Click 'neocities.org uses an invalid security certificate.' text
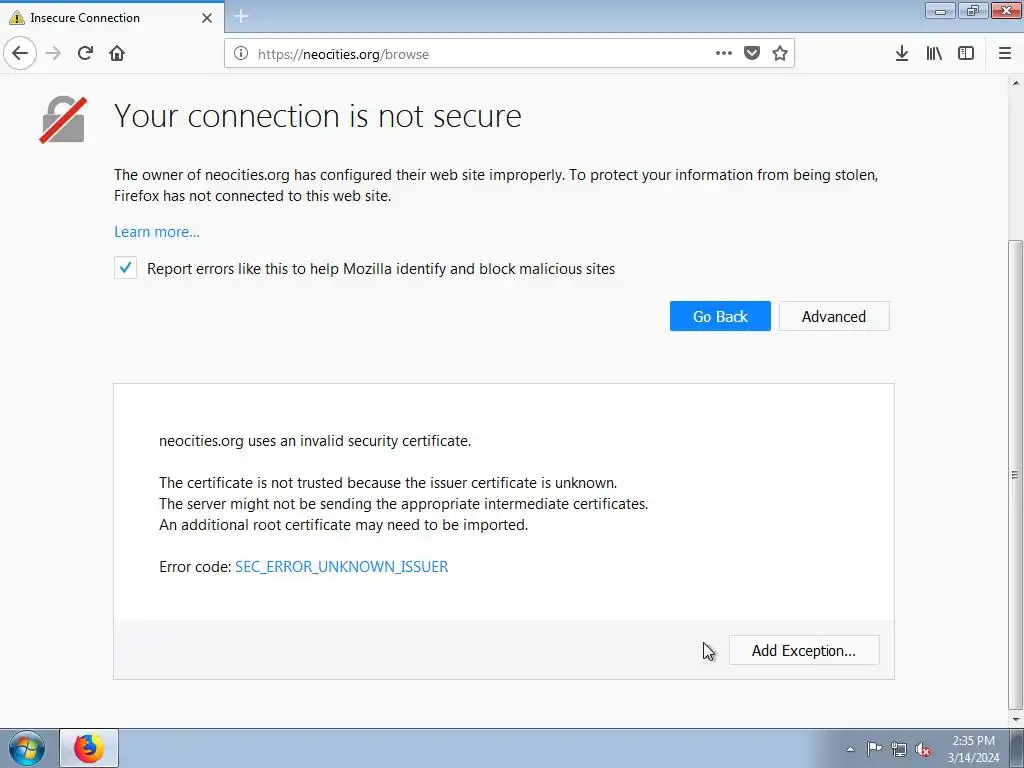 click(x=315, y=441)
